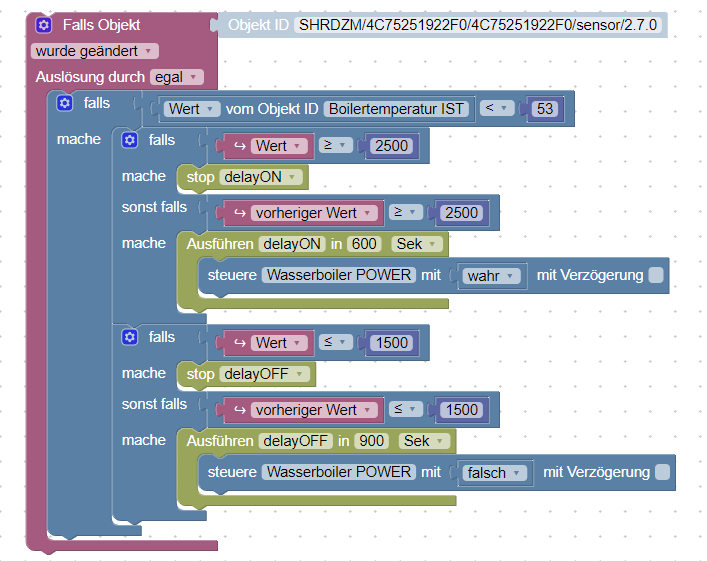
Task: Open Sek unit dropdown after 900
Action: pos(424,441)
